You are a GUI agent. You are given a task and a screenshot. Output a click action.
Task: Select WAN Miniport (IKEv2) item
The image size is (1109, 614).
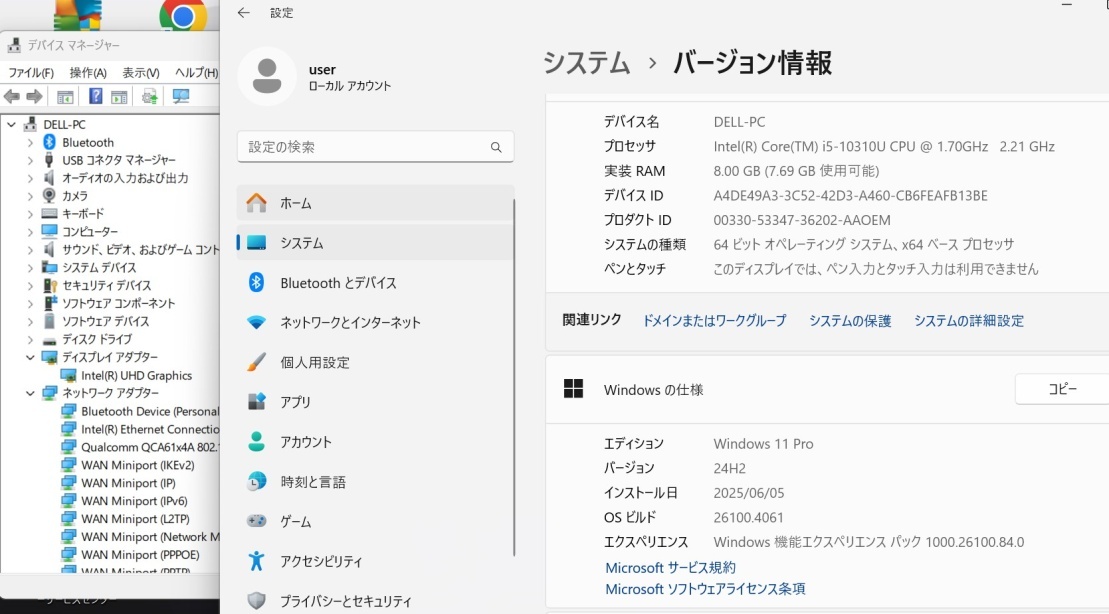pos(137,465)
